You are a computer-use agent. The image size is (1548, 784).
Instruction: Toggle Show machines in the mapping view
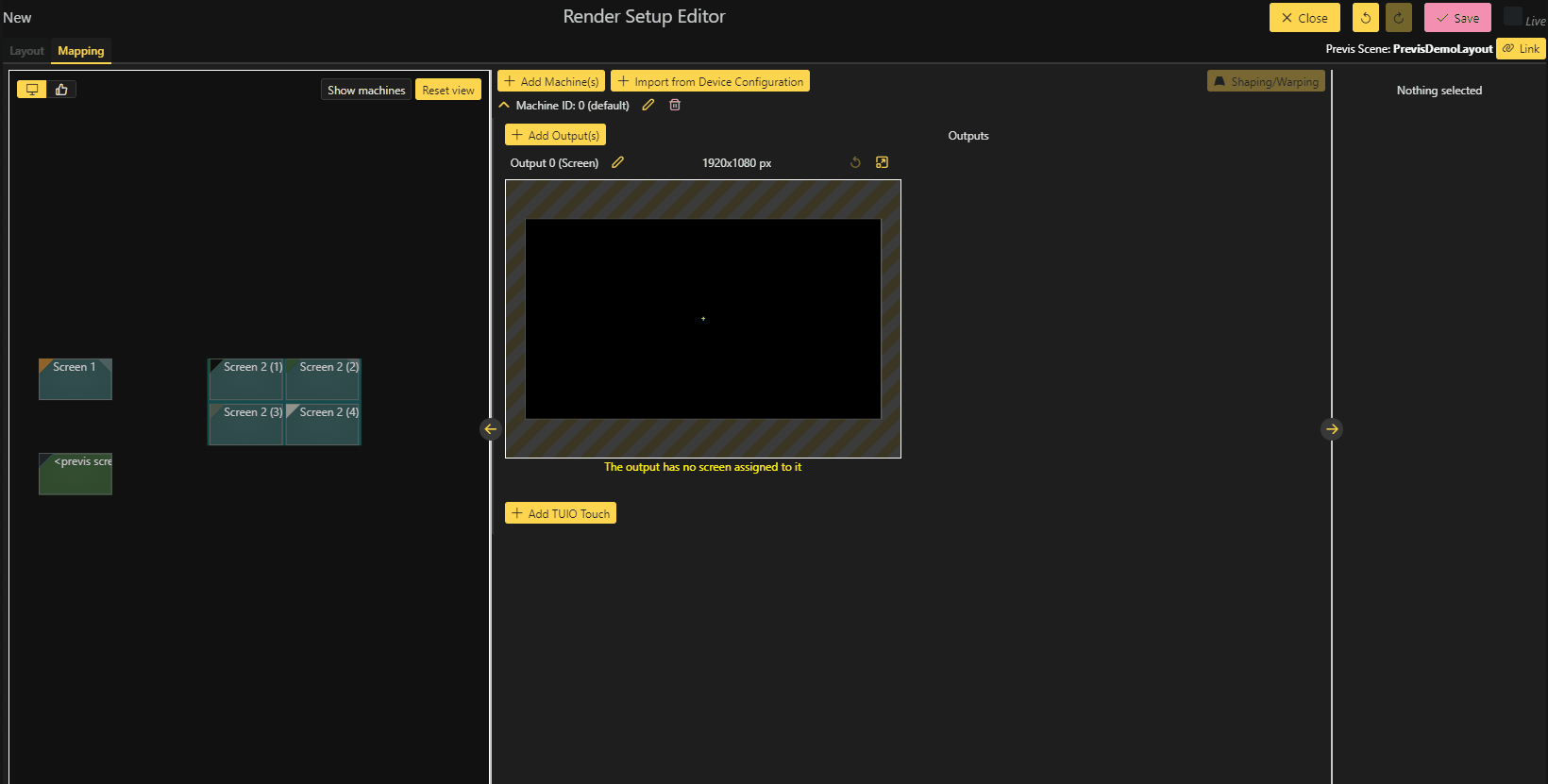click(366, 90)
